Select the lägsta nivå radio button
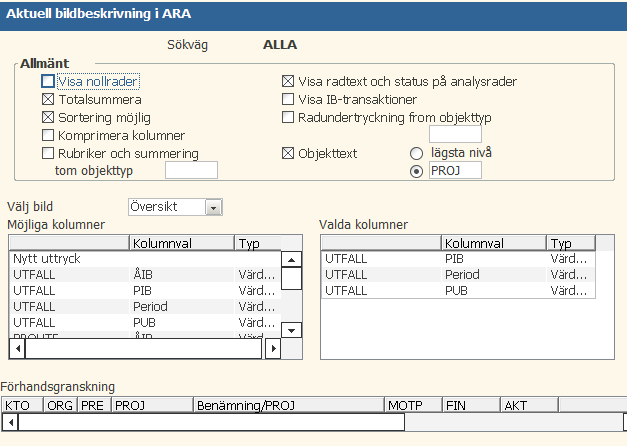 pyautogui.click(x=416, y=154)
